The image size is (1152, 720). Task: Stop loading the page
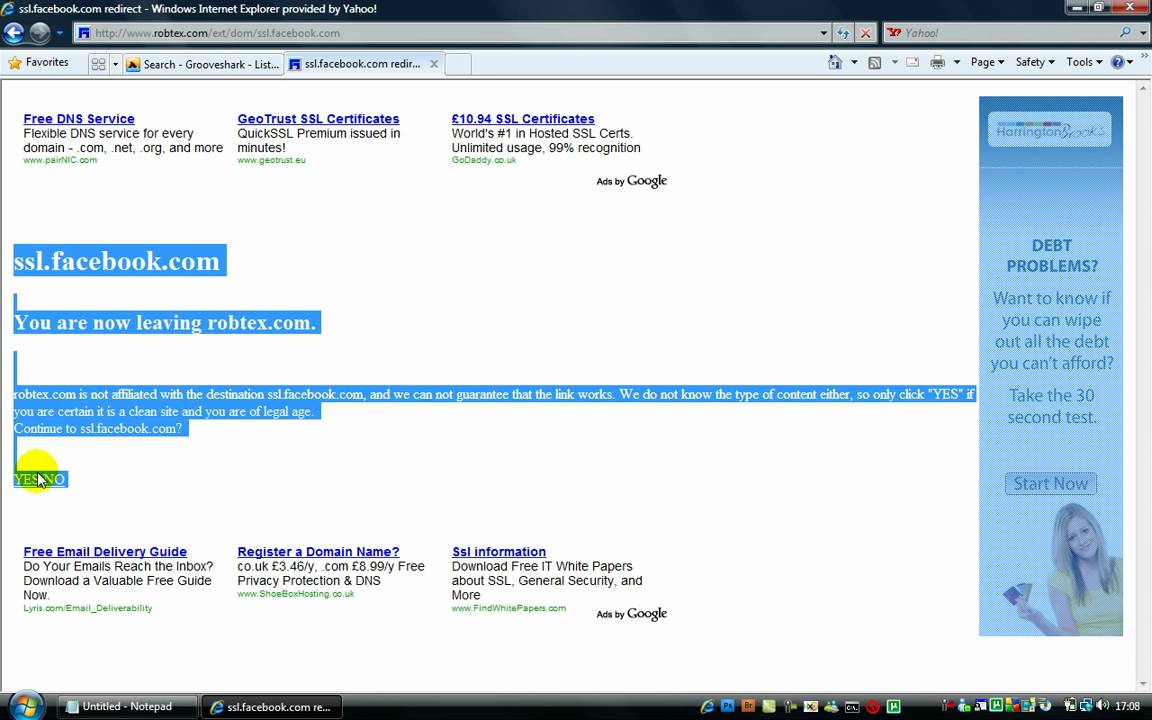click(865, 33)
